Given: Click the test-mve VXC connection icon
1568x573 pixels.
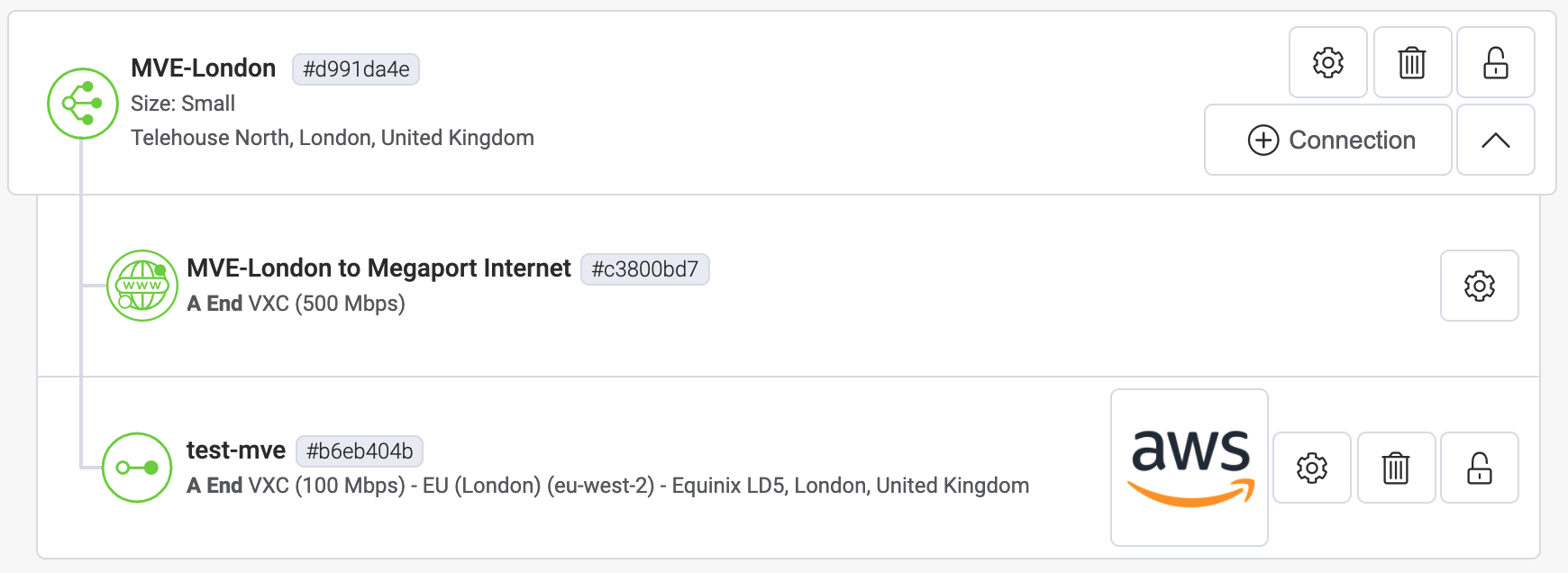Looking at the screenshot, I should coord(137,468).
